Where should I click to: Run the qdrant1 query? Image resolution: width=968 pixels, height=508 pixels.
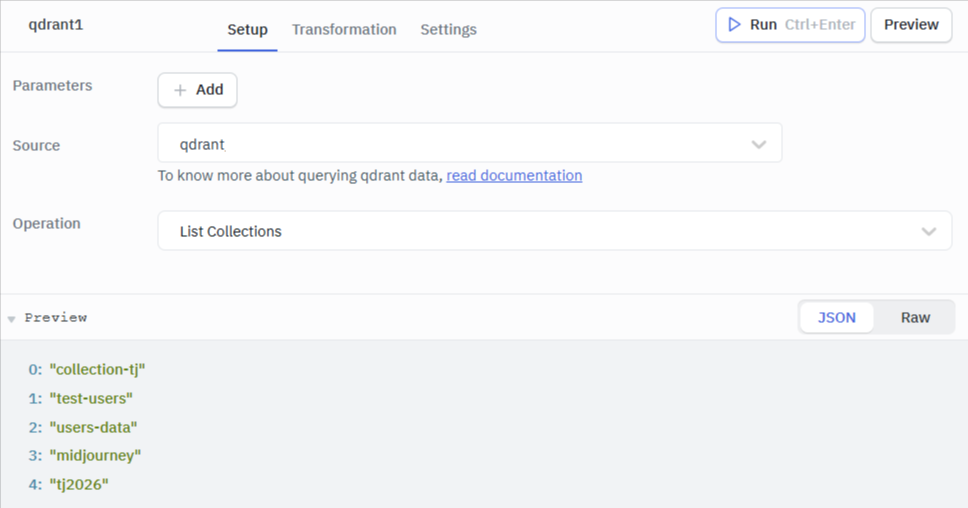coord(790,25)
